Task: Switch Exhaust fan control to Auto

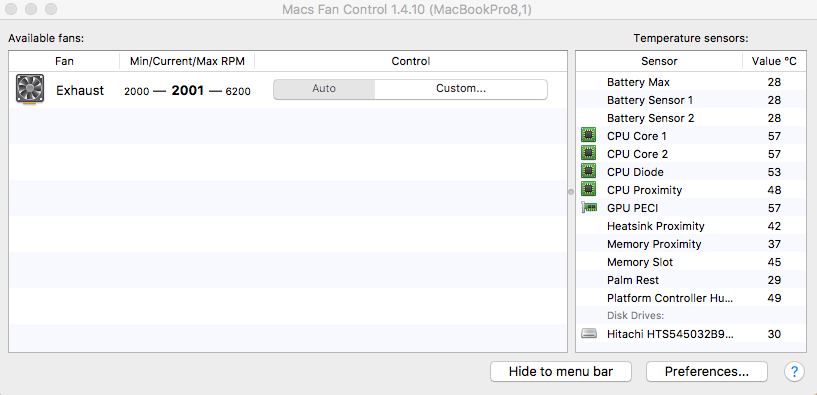Action: [324, 89]
